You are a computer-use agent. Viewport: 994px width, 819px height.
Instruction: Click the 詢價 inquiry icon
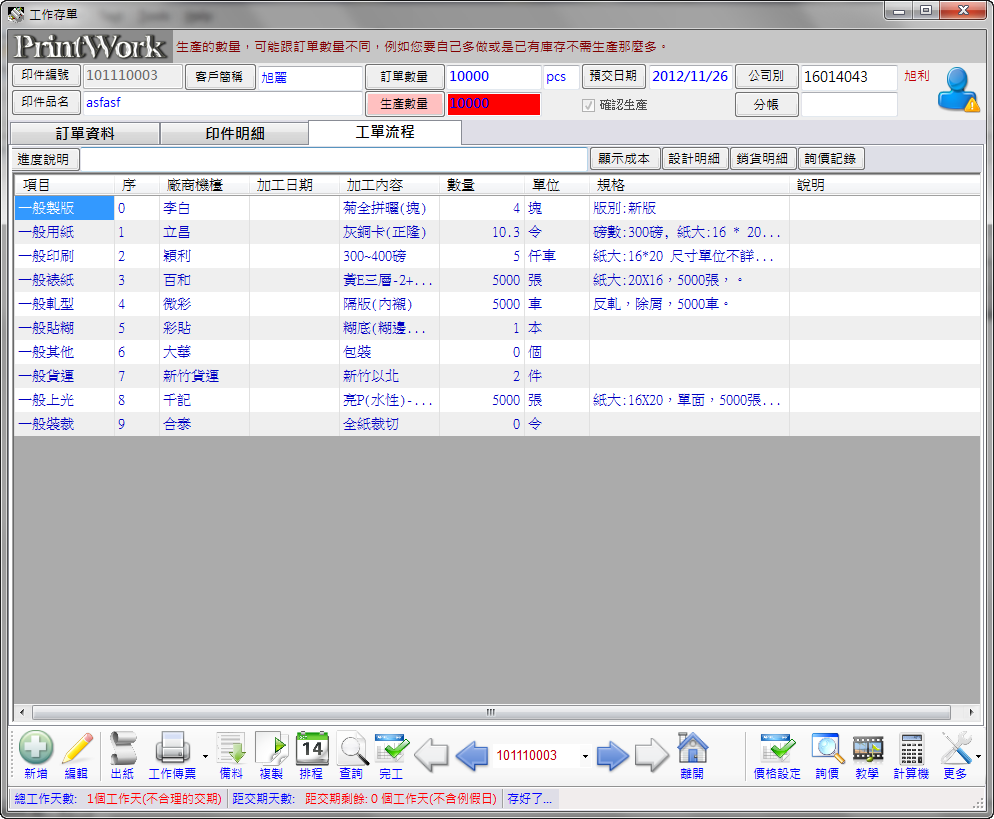(827, 748)
